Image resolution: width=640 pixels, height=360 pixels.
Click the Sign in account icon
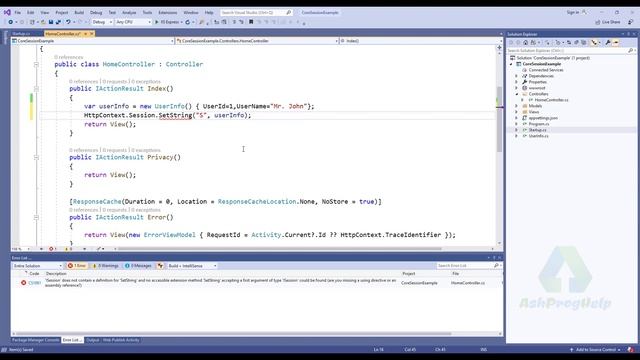[x=584, y=12]
